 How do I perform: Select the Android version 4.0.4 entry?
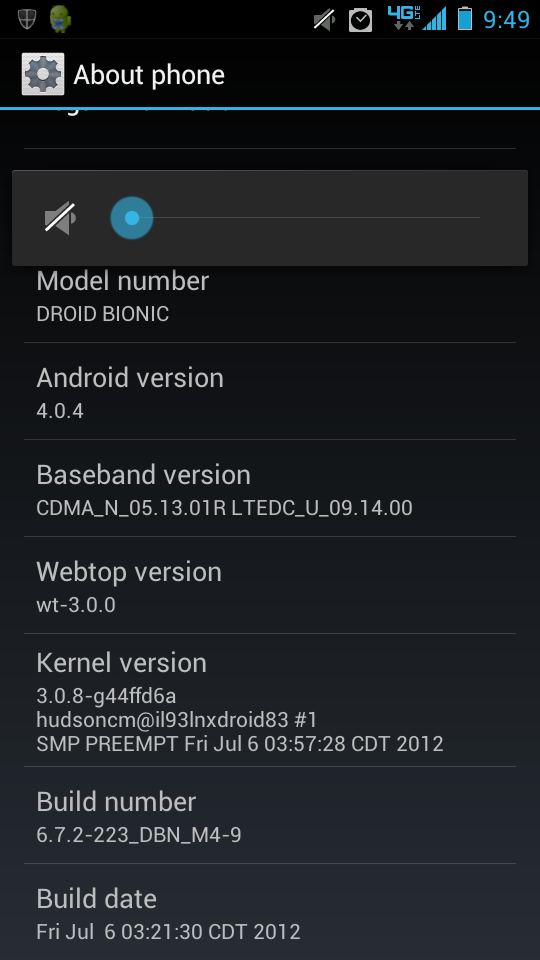(x=270, y=391)
